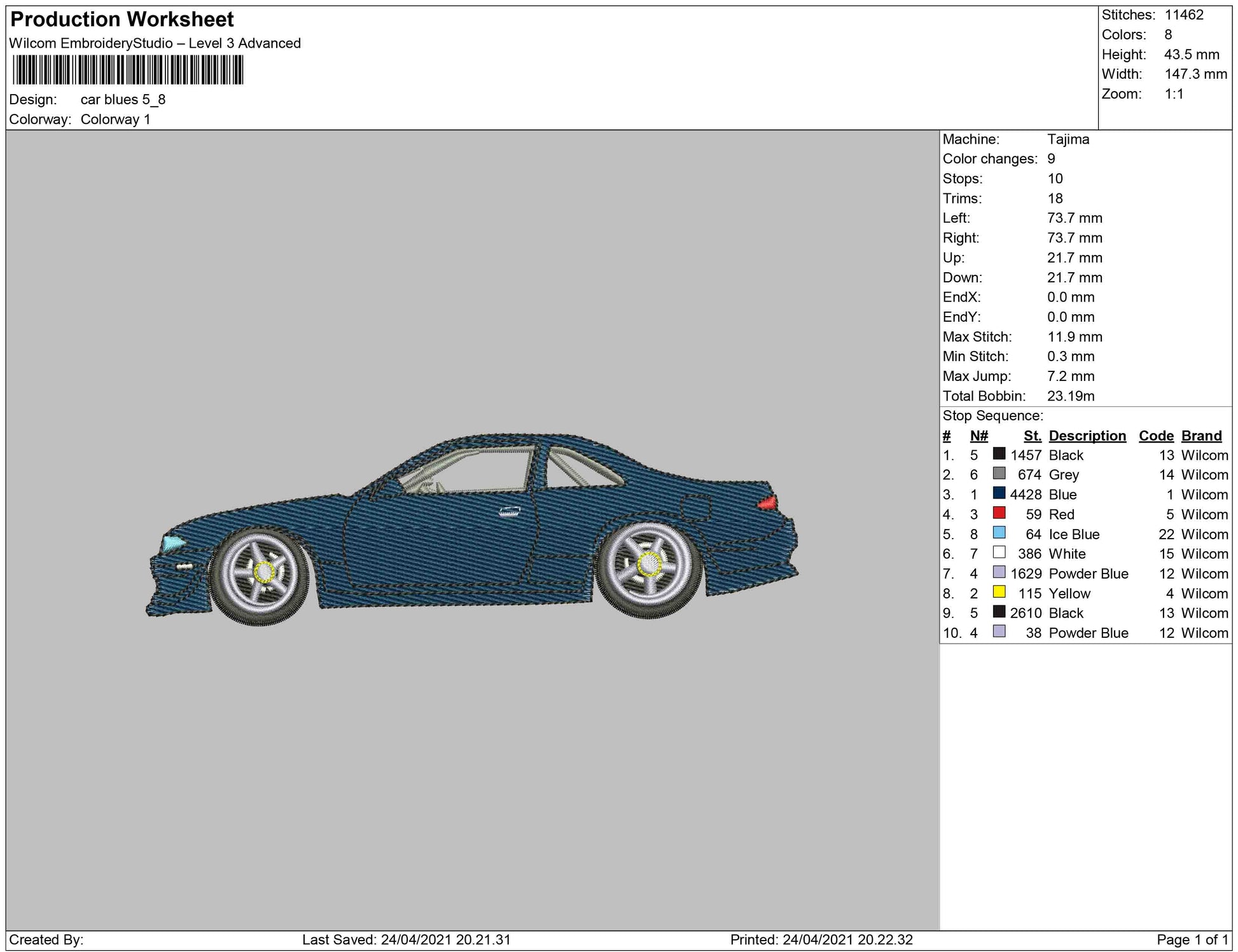This screenshot has width=1238, height=952.
Task: Click the White thread color swatch
Action: click(x=999, y=553)
